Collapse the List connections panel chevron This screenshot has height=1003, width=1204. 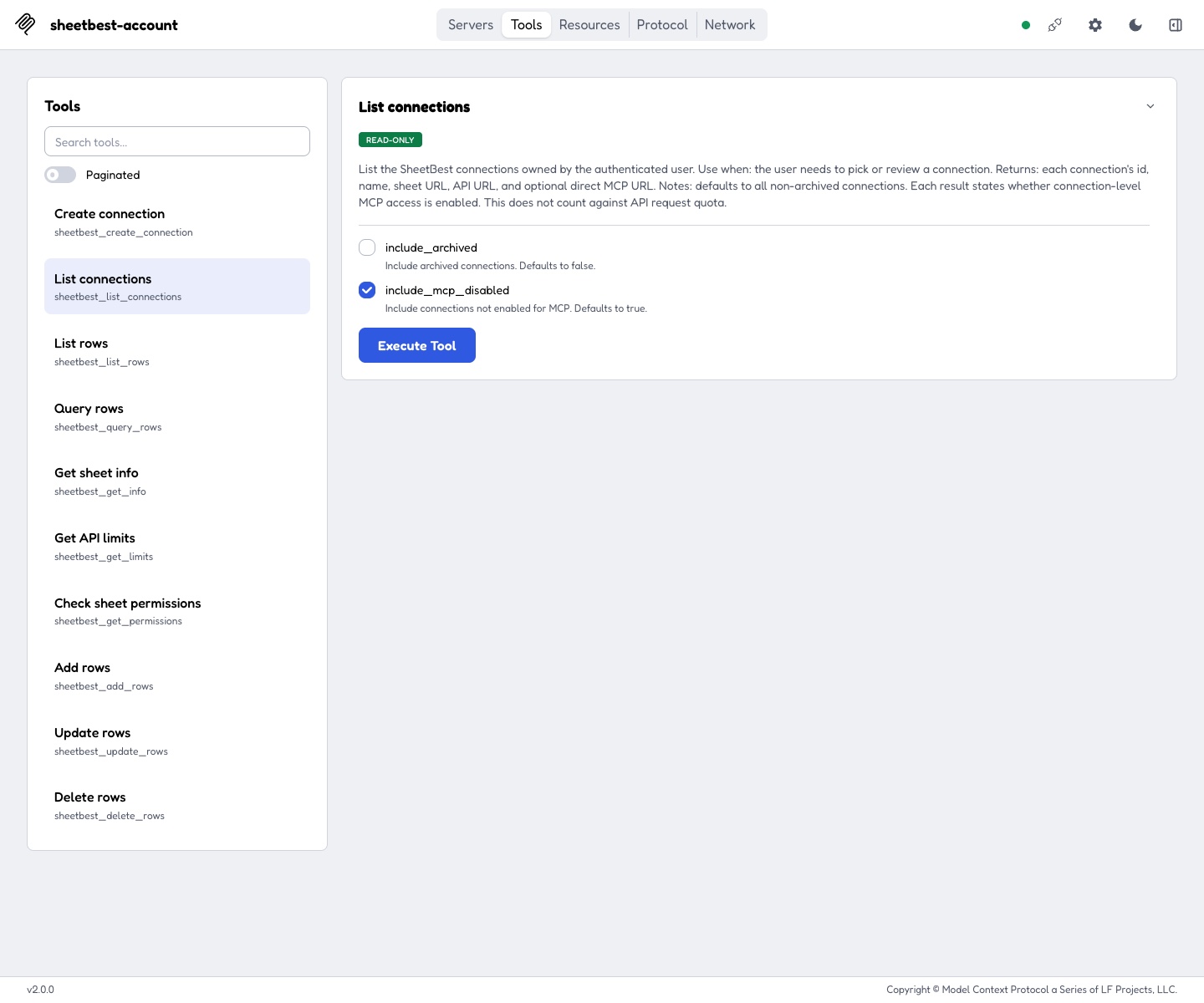[x=1150, y=106]
